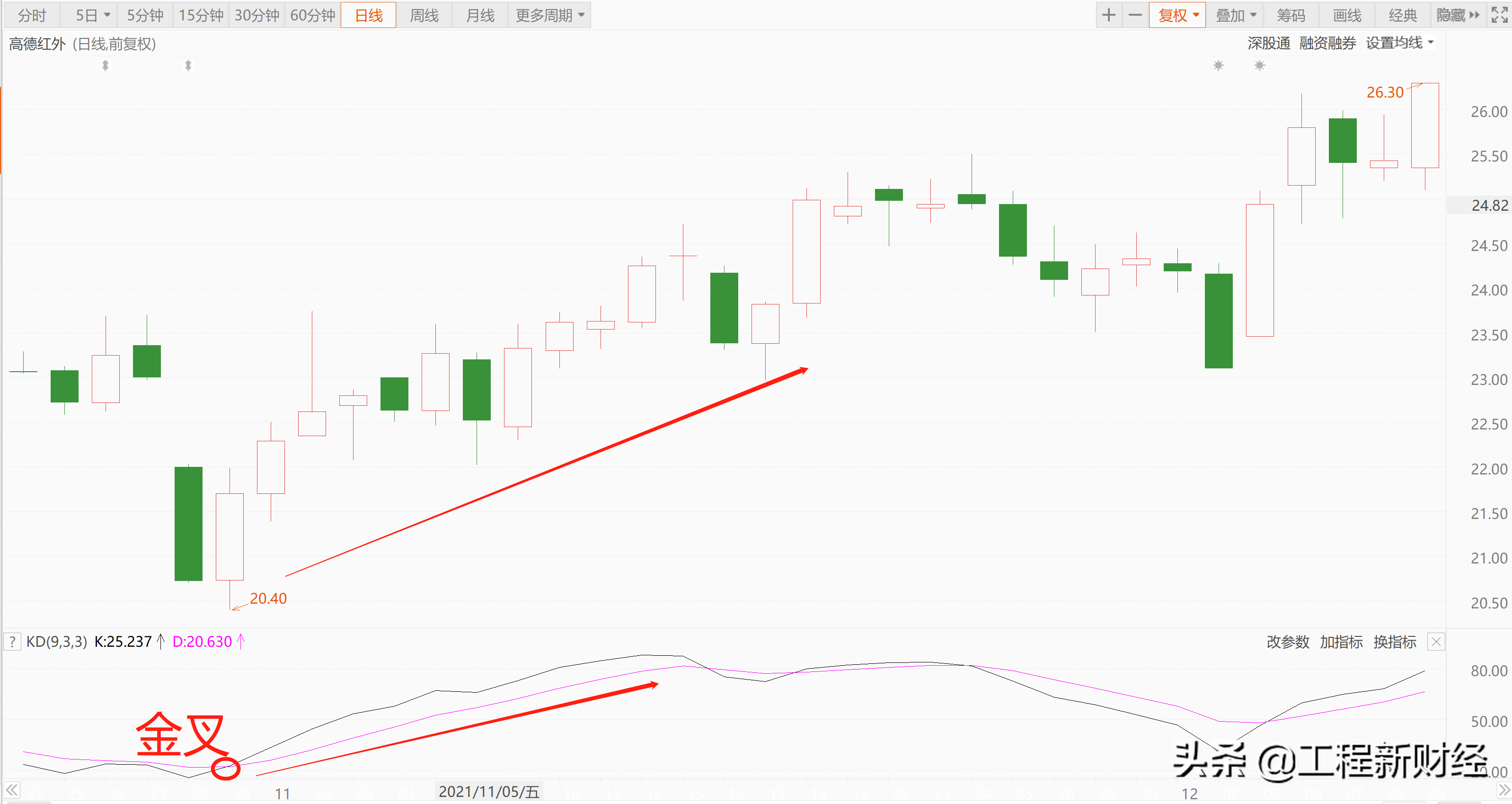Close the KD indicator panel

pos(1436,642)
